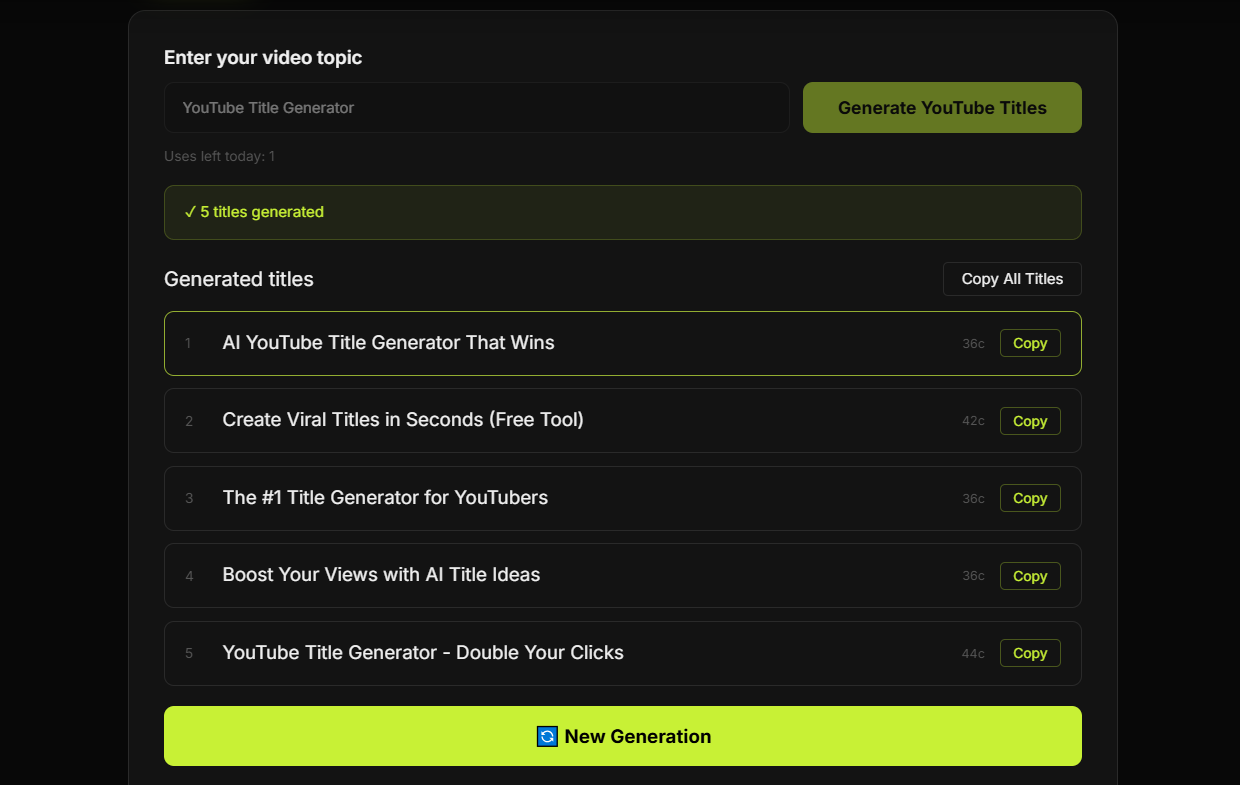Click the row number 5
This screenshot has height=785, width=1240.
pyautogui.click(x=189, y=653)
